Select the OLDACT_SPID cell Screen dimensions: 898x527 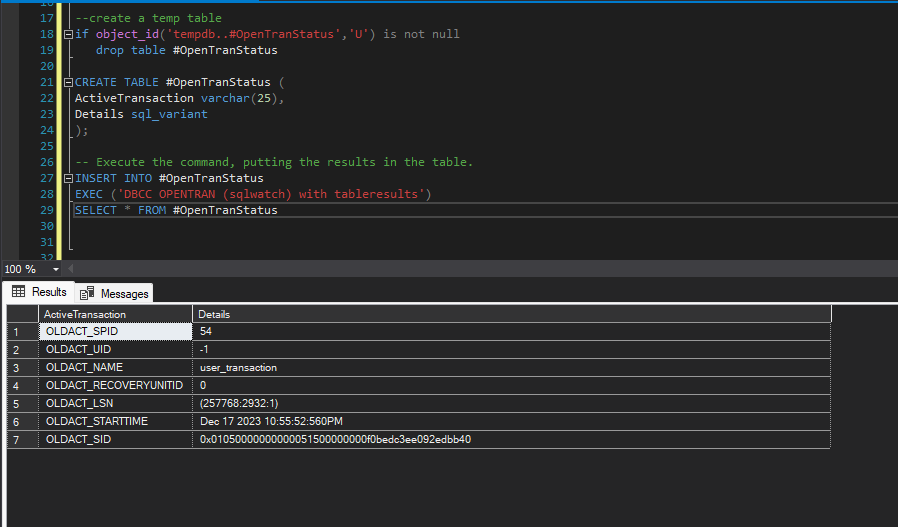115,331
